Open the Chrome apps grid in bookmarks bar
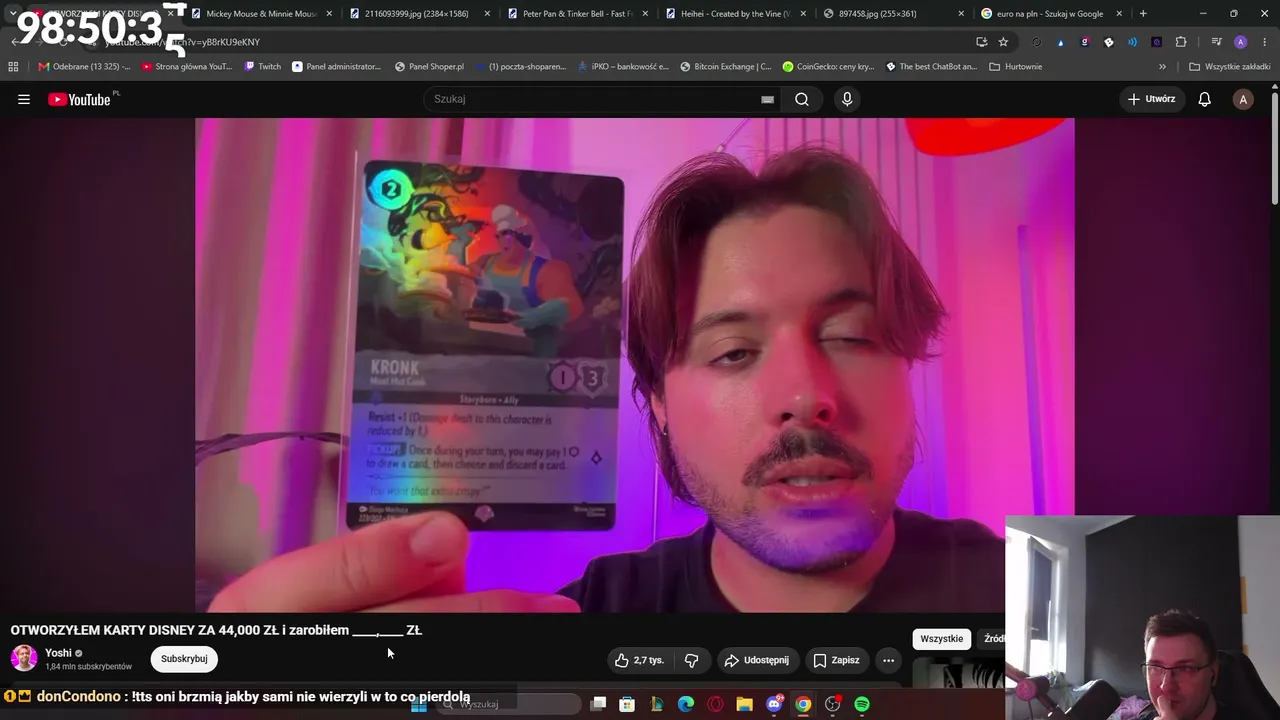This screenshot has width=1280, height=720. pos(13,67)
